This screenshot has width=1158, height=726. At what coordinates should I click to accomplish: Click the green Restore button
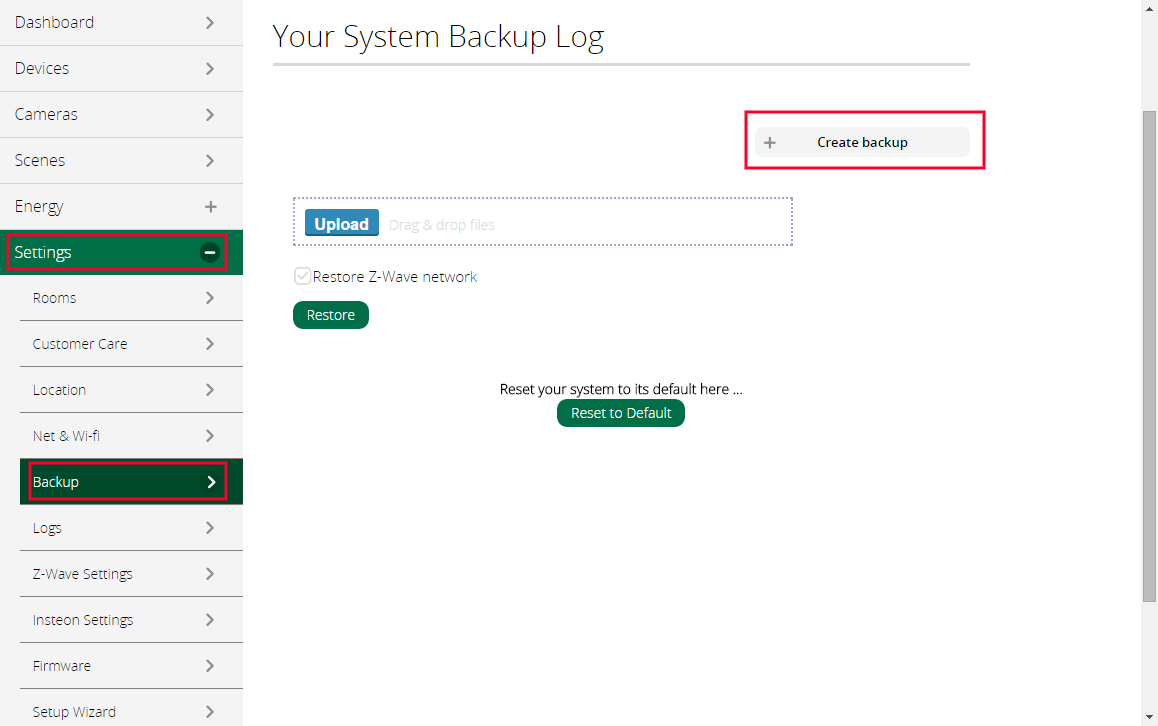coord(331,315)
